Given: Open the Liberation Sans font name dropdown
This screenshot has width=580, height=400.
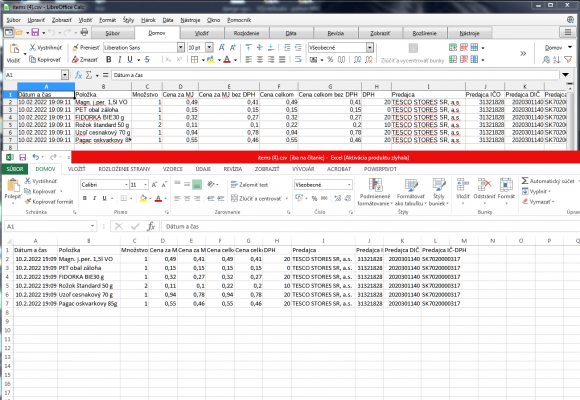Looking at the screenshot, I should point(181,47).
